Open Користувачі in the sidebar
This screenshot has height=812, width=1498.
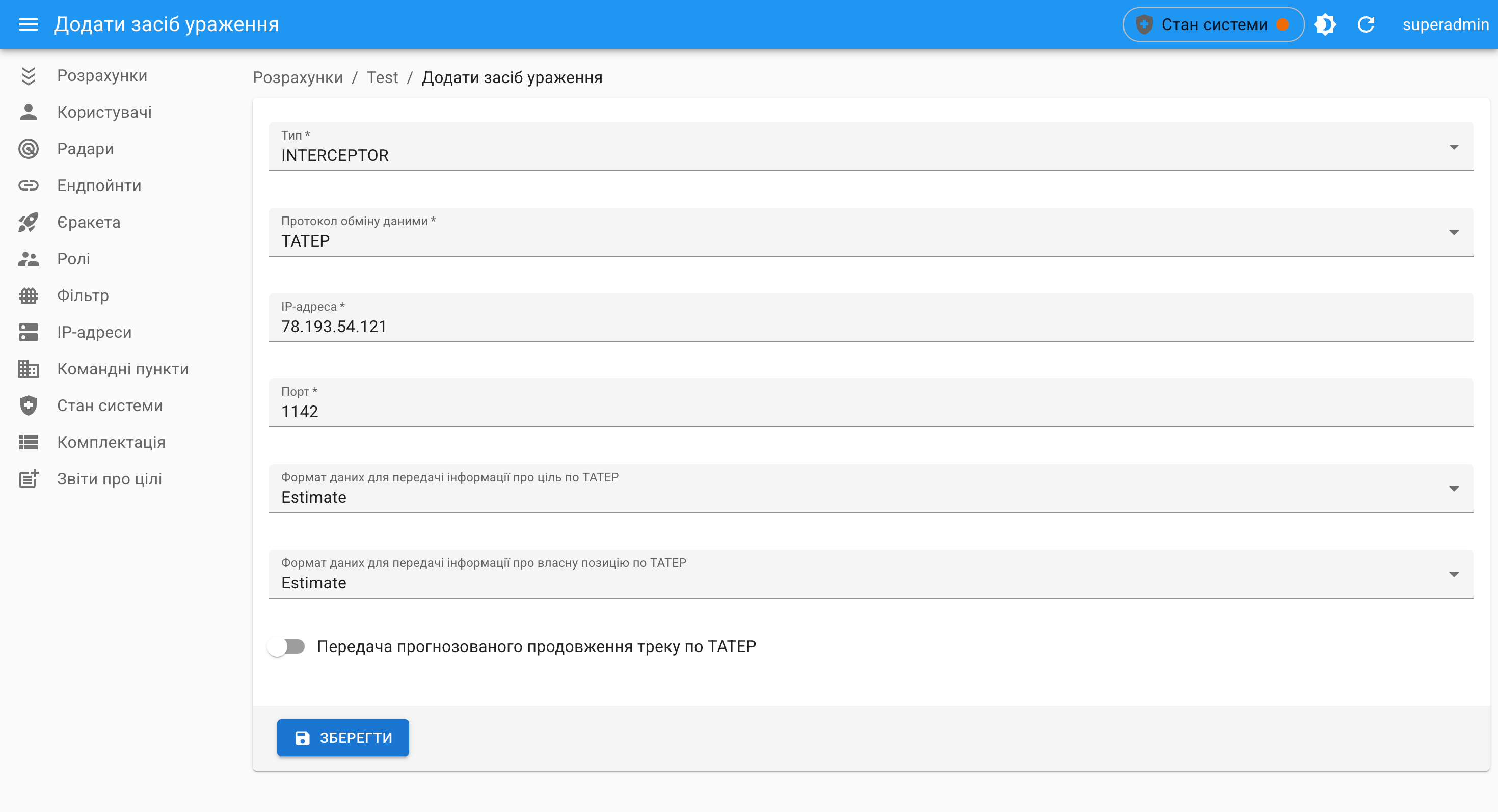104,112
